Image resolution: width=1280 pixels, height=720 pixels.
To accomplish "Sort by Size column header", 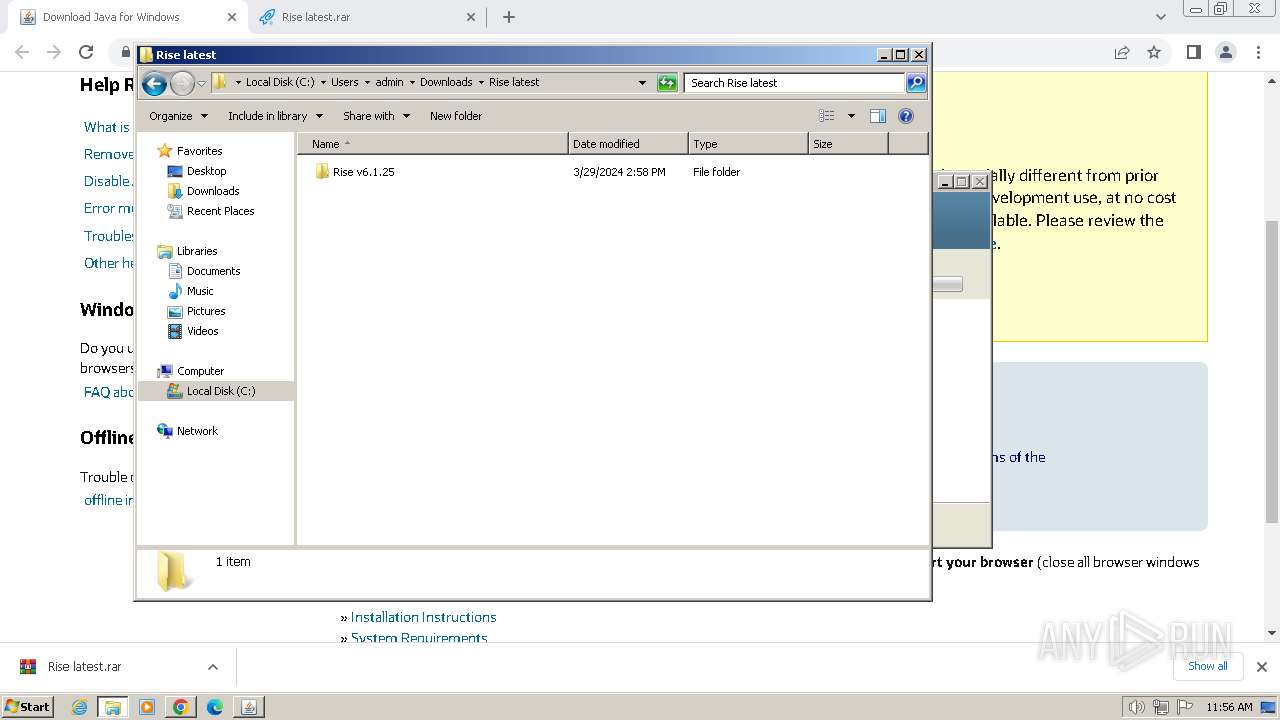I will pos(848,144).
